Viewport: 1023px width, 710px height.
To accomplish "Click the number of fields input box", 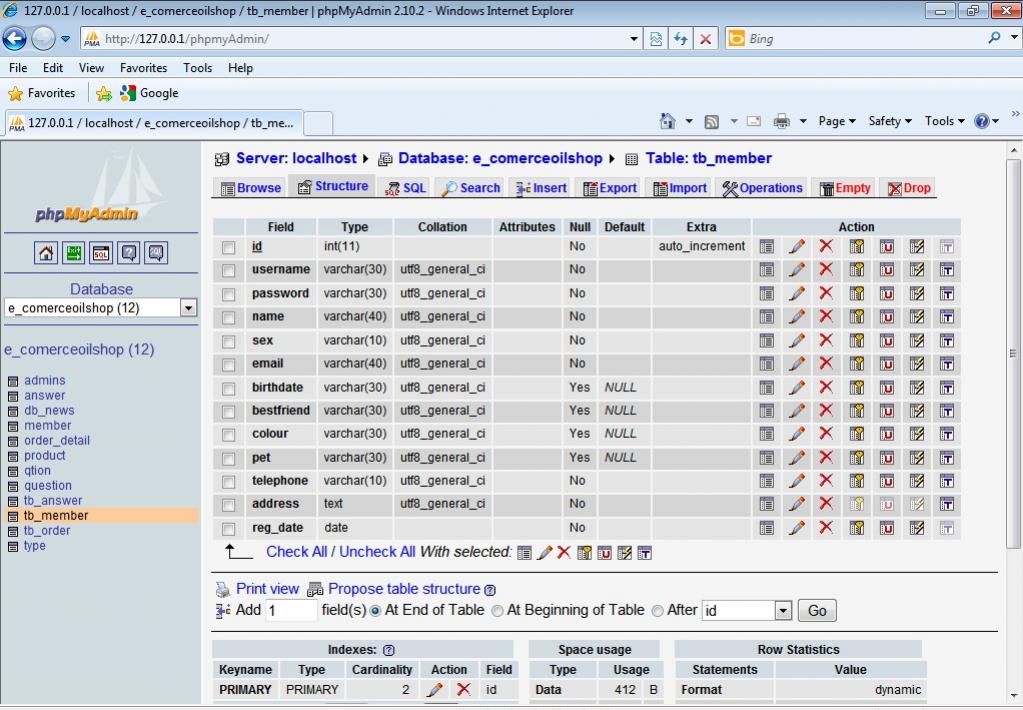I will [291, 611].
